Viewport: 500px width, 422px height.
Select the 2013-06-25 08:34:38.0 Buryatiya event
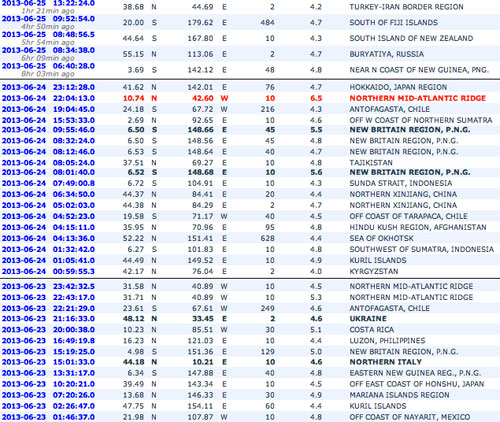point(48,50)
